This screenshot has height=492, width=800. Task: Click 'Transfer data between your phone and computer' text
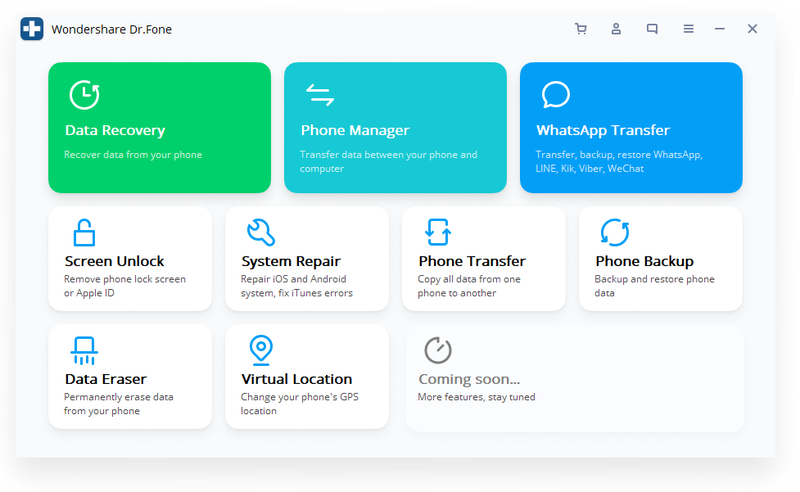[389, 161]
